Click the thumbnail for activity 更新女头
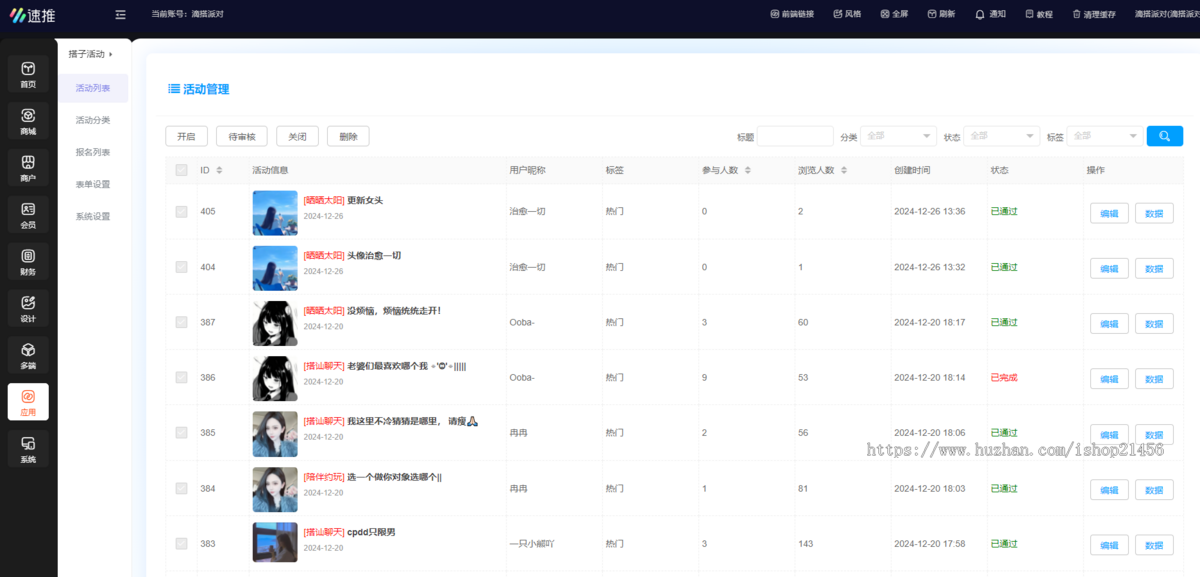Viewport: 1200px width, 577px height. (275, 212)
